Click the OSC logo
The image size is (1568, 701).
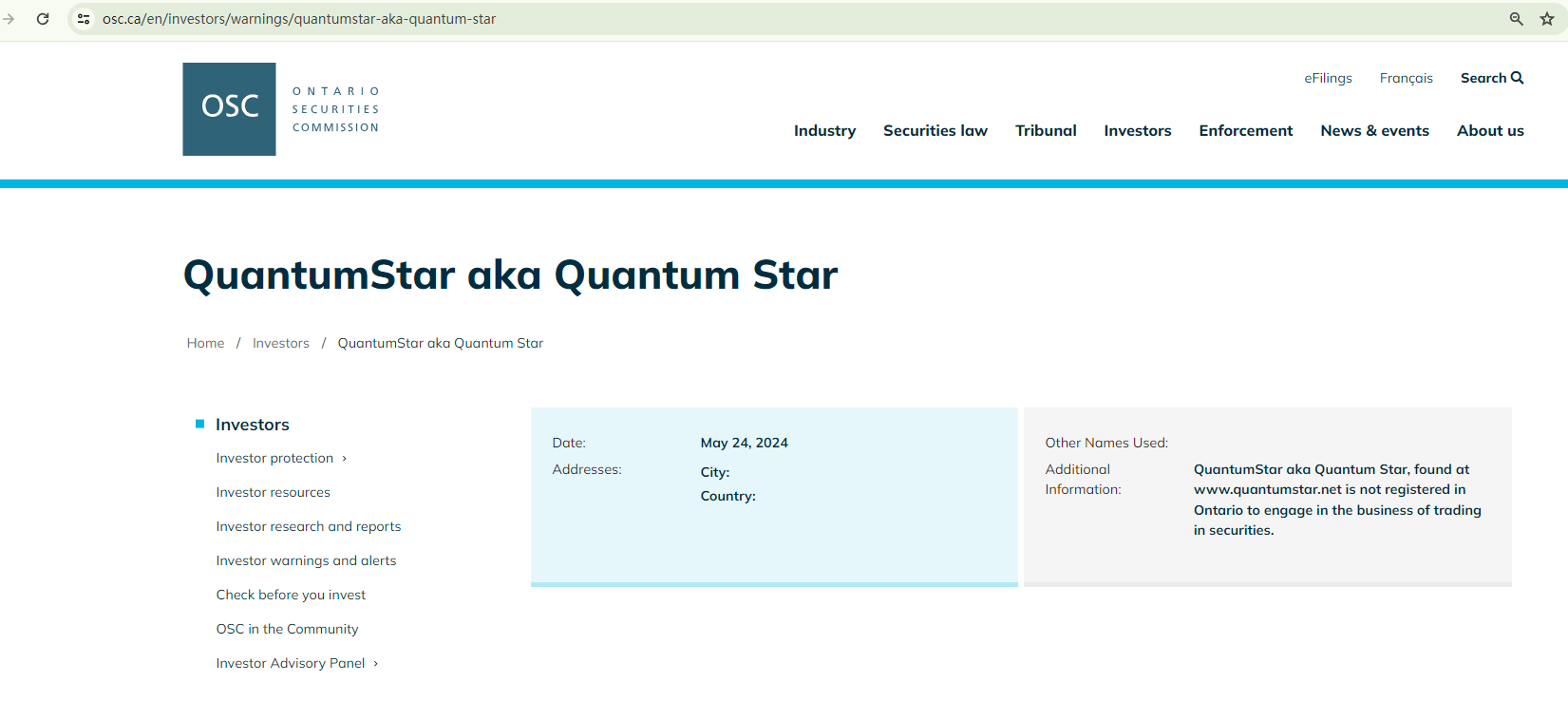229,109
